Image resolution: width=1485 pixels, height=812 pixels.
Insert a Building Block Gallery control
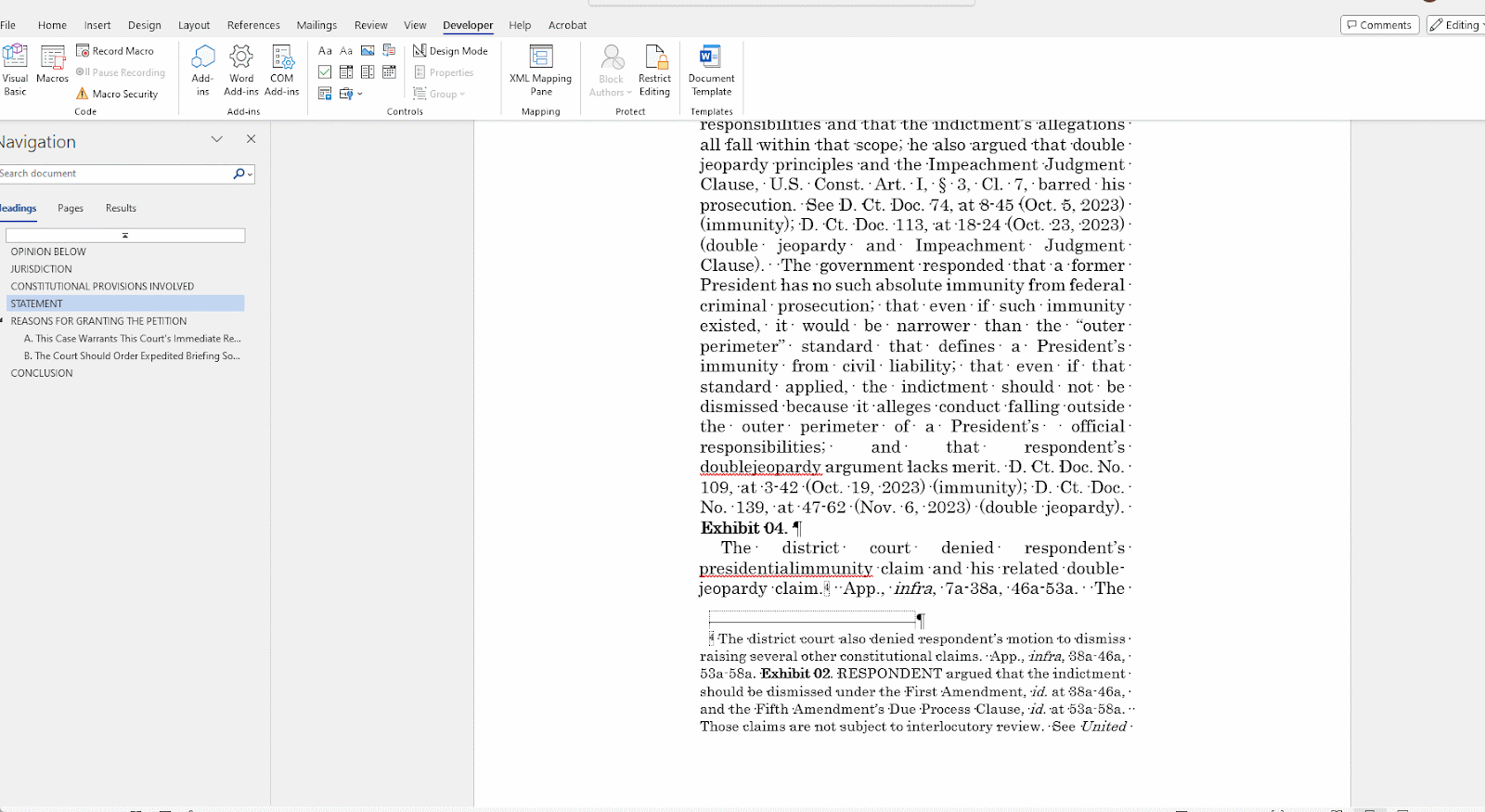[390, 51]
